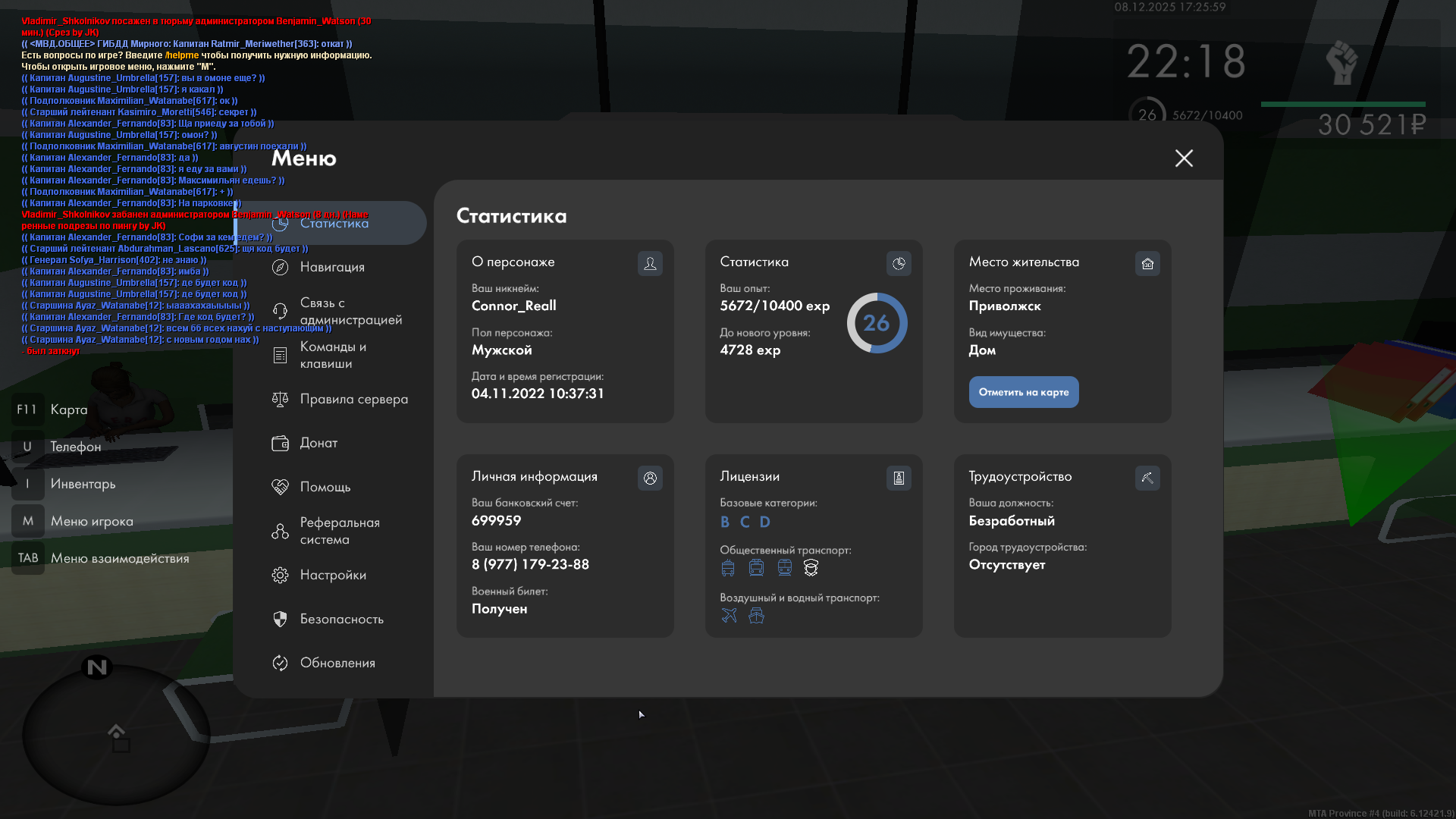Open the Обновления section
The image size is (1456, 819).
(337, 663)
